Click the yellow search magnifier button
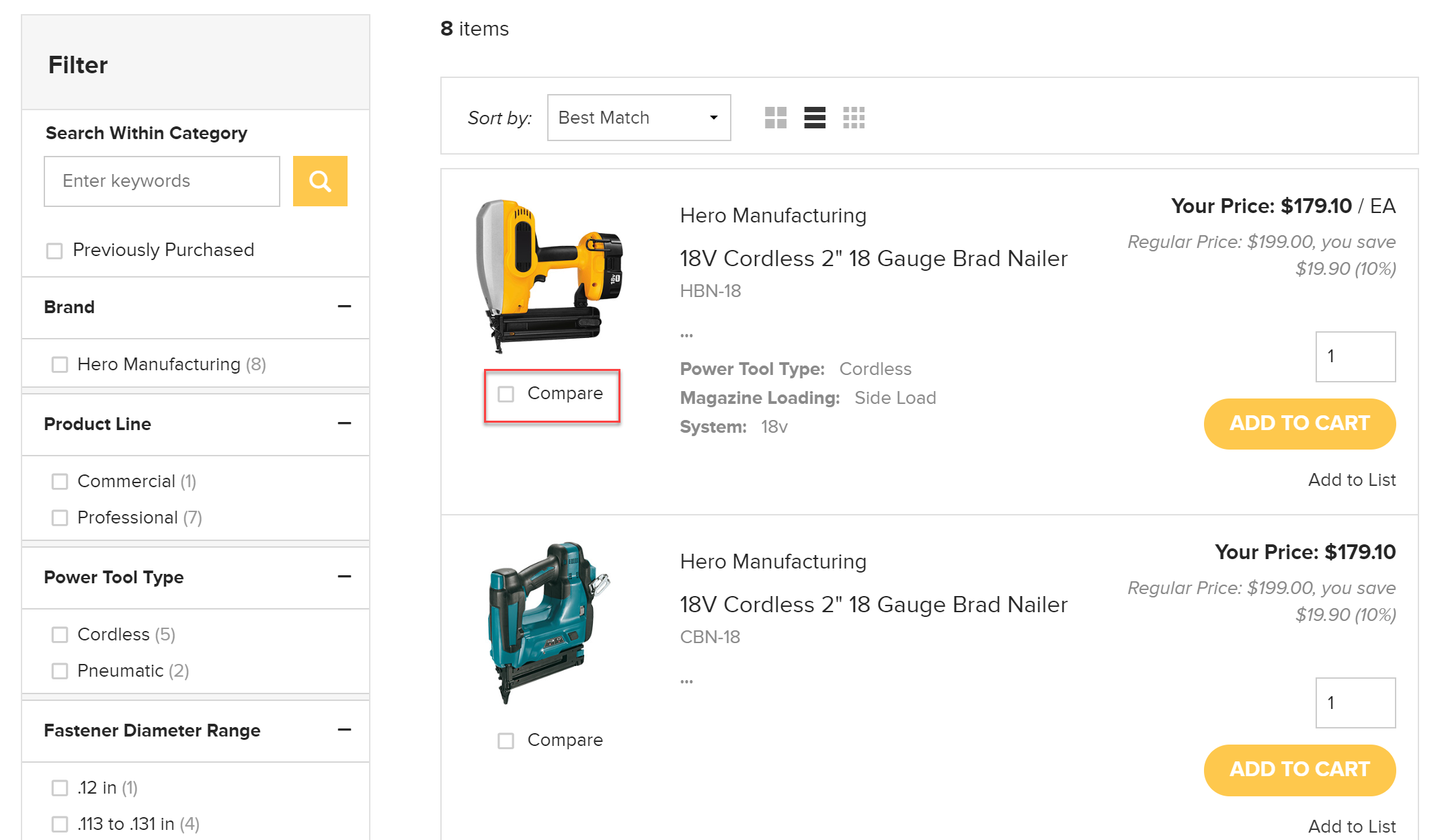The height and width of the screenshot is (840, 1446). point(320,181)
